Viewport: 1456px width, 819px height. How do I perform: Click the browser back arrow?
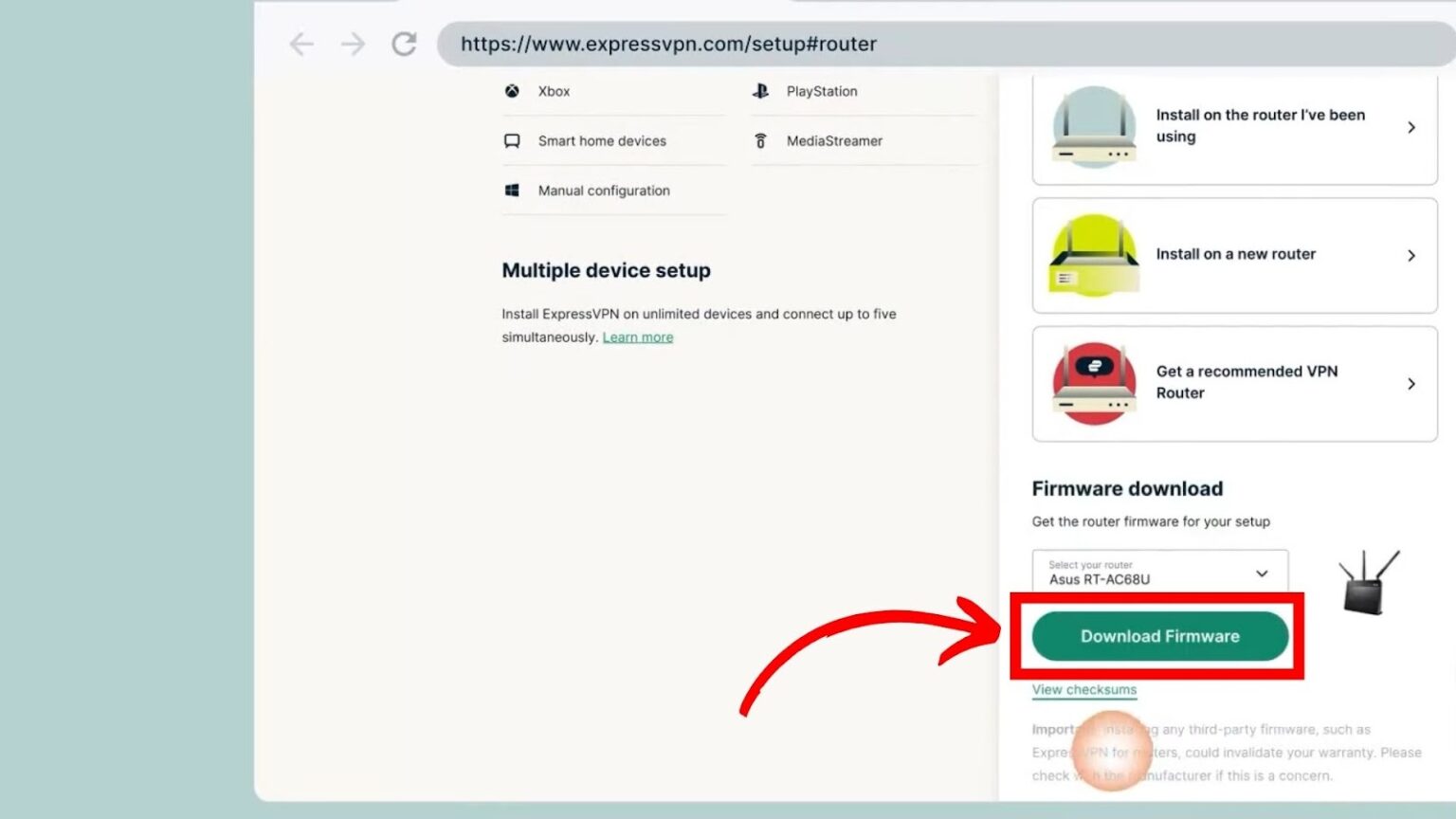301,45
